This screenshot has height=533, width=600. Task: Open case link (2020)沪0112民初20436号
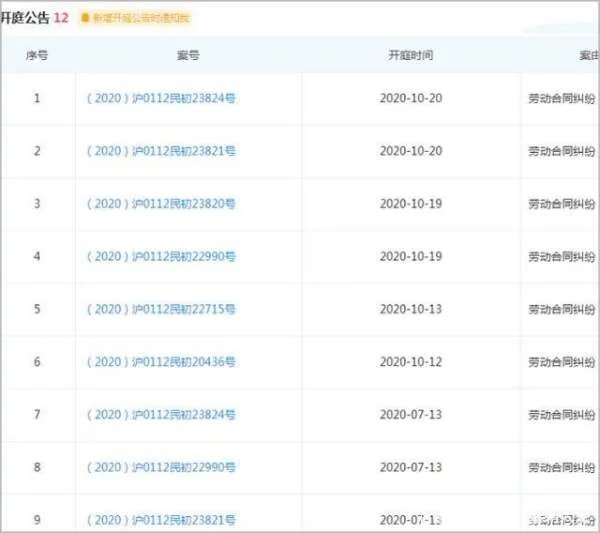pos(161,362)
